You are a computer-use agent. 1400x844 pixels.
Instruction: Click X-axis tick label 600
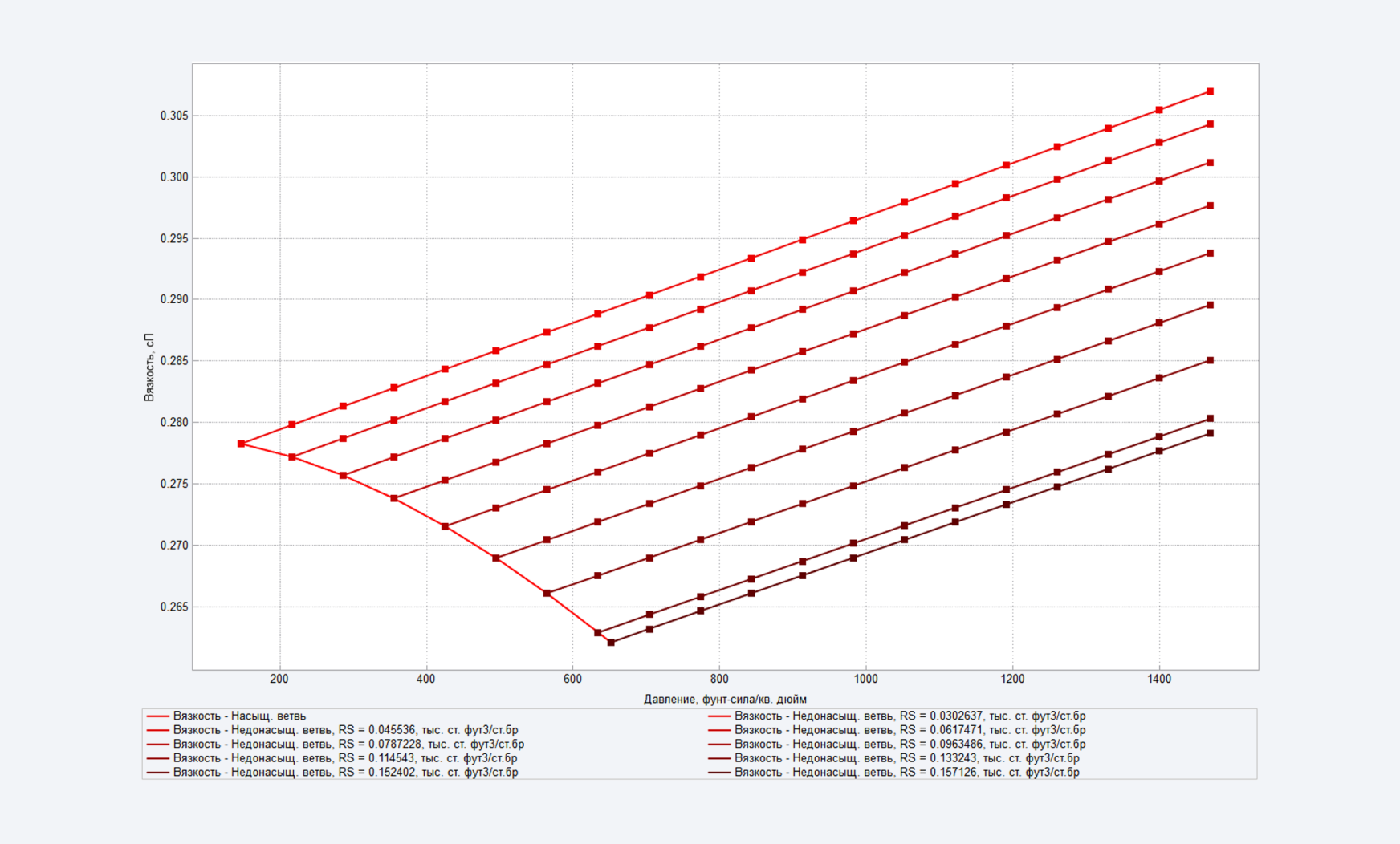(x=572, y=679)
